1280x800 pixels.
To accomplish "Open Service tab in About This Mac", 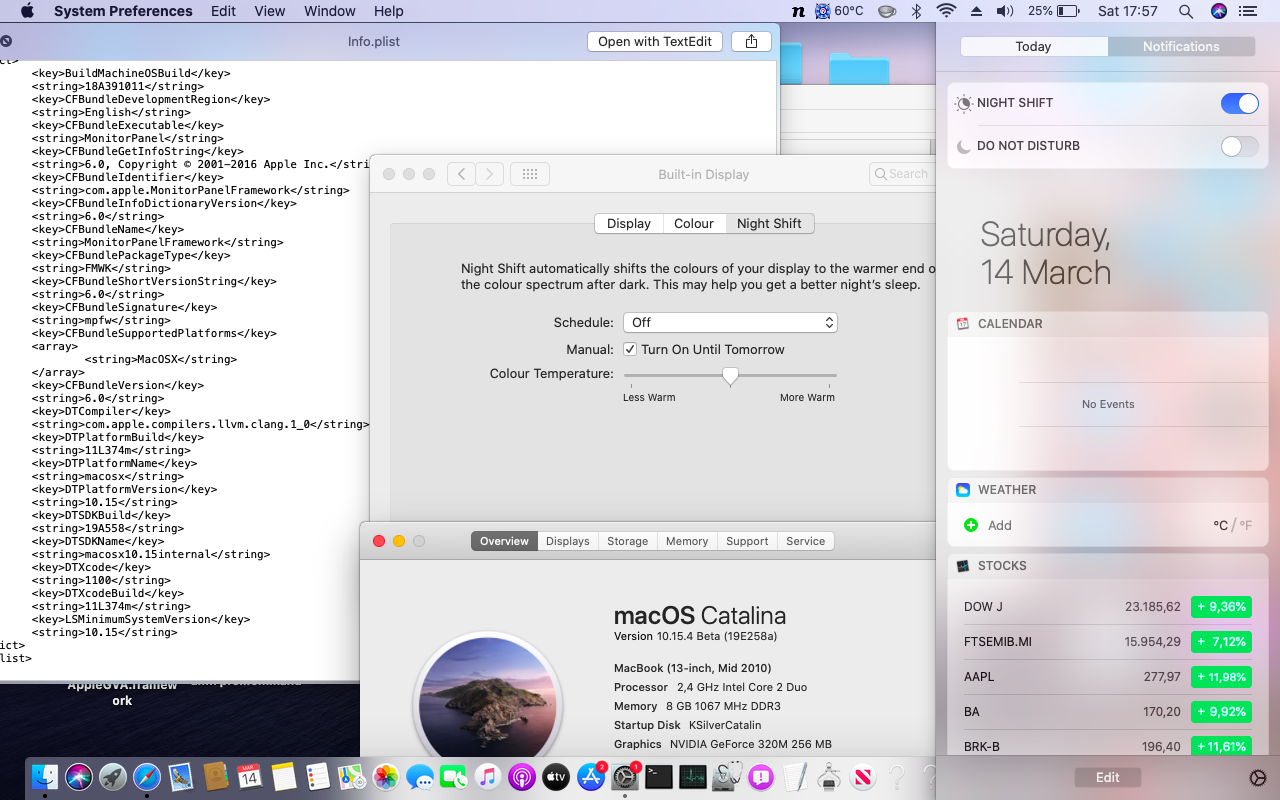I will [x=805, y=541].
